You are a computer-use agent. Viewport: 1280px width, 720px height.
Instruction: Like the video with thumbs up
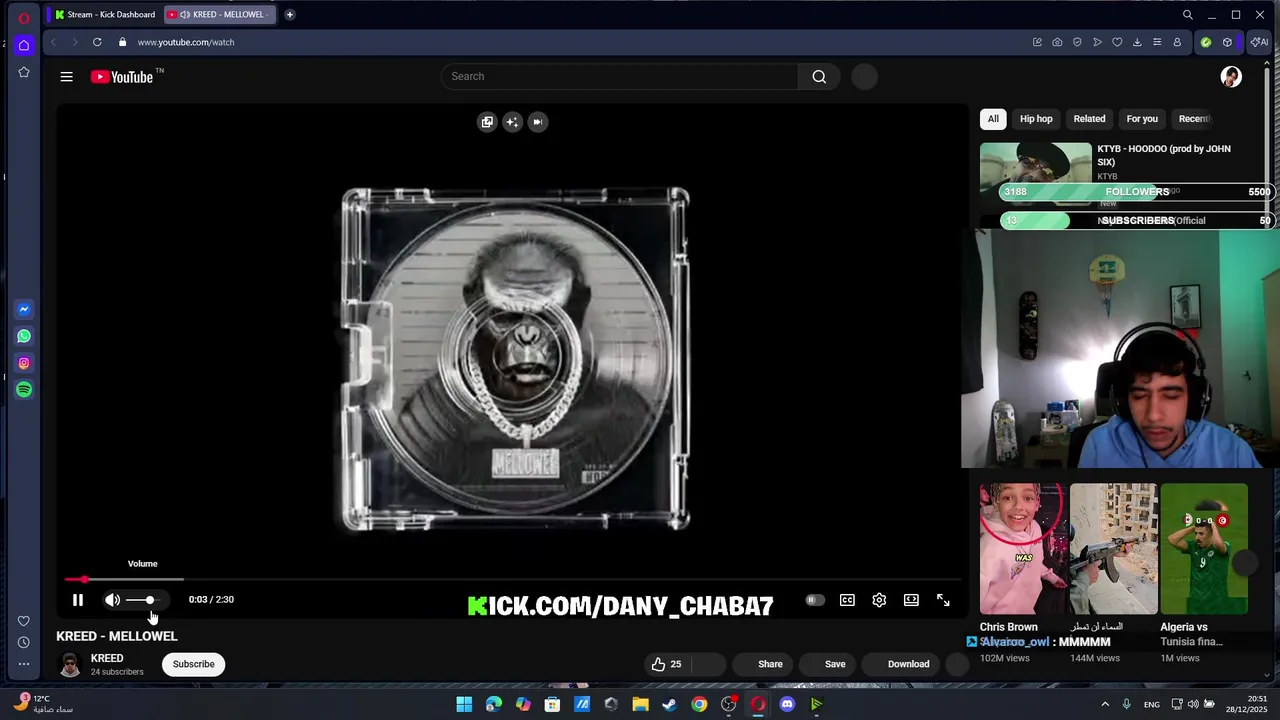tap(666, 664)
